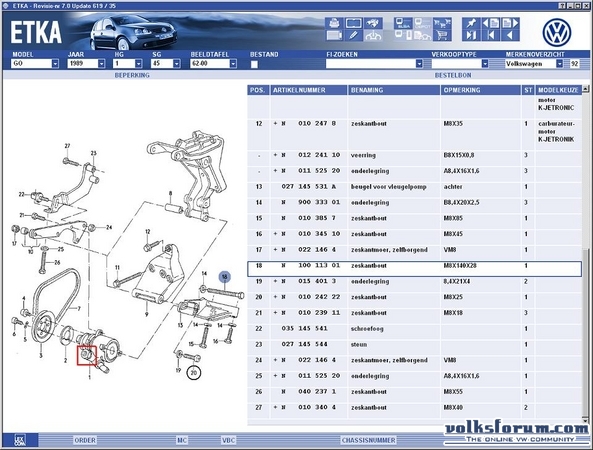Viewport: 593px width, 450px height.
Task: Expand the HG dropdown
Action: tap(138, 64)
